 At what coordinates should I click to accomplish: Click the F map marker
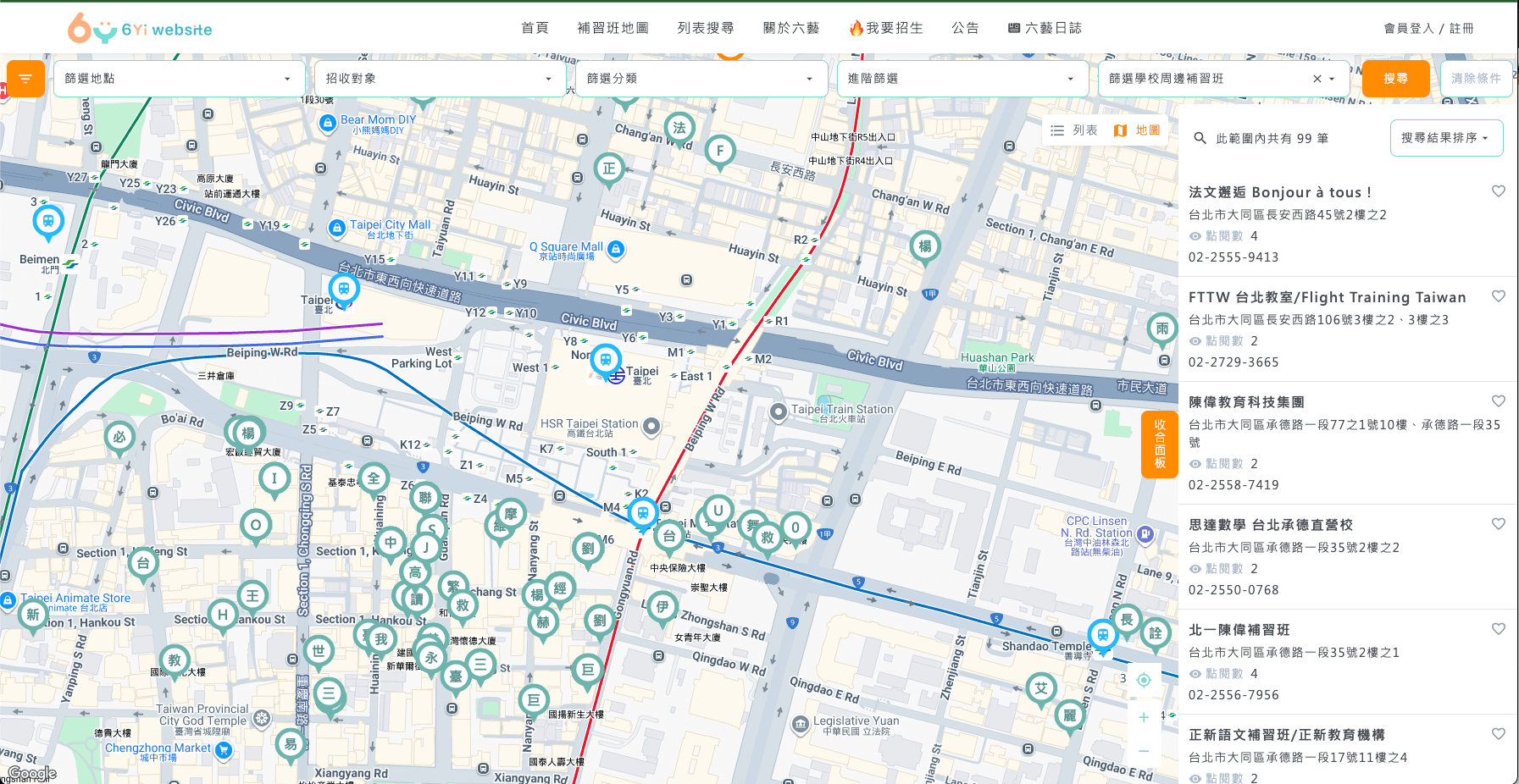[720, 152]
